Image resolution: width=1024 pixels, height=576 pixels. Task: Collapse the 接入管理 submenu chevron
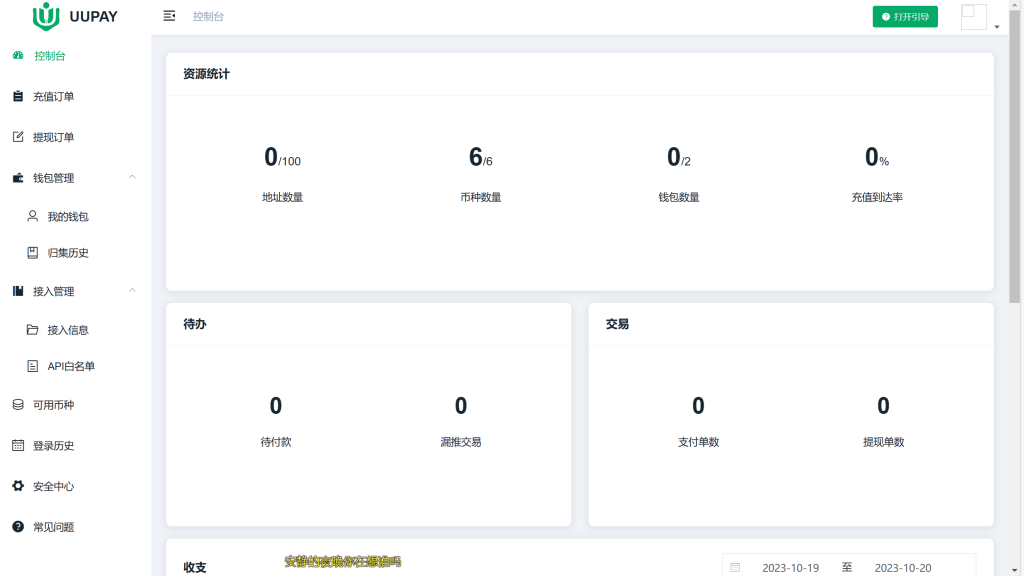[x=132, y=291]
